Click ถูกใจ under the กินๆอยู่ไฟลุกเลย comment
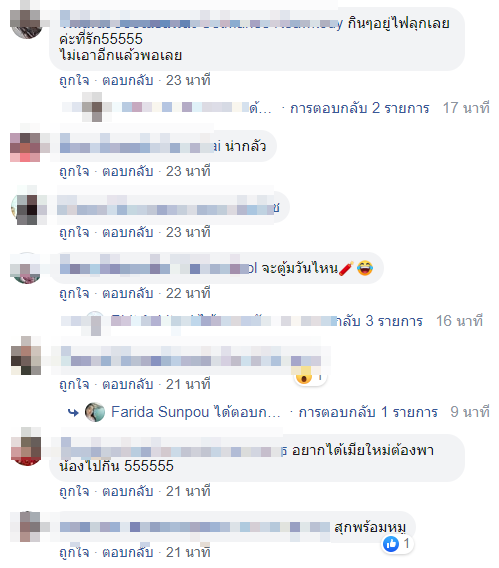499x568 pixels. [x=74, y=80]
